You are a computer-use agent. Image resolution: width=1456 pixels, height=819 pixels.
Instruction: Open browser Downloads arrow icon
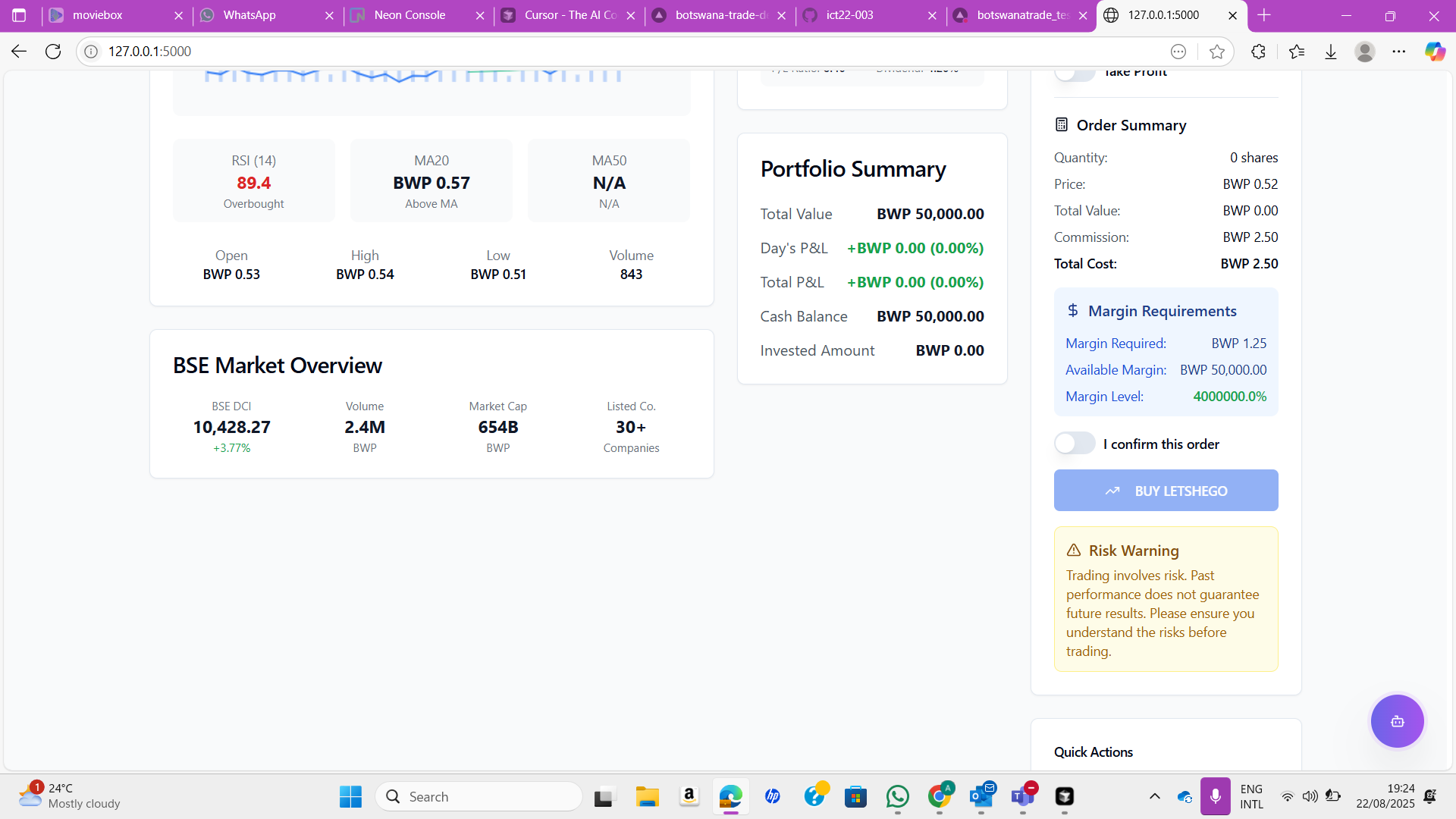pos(1331,52)
